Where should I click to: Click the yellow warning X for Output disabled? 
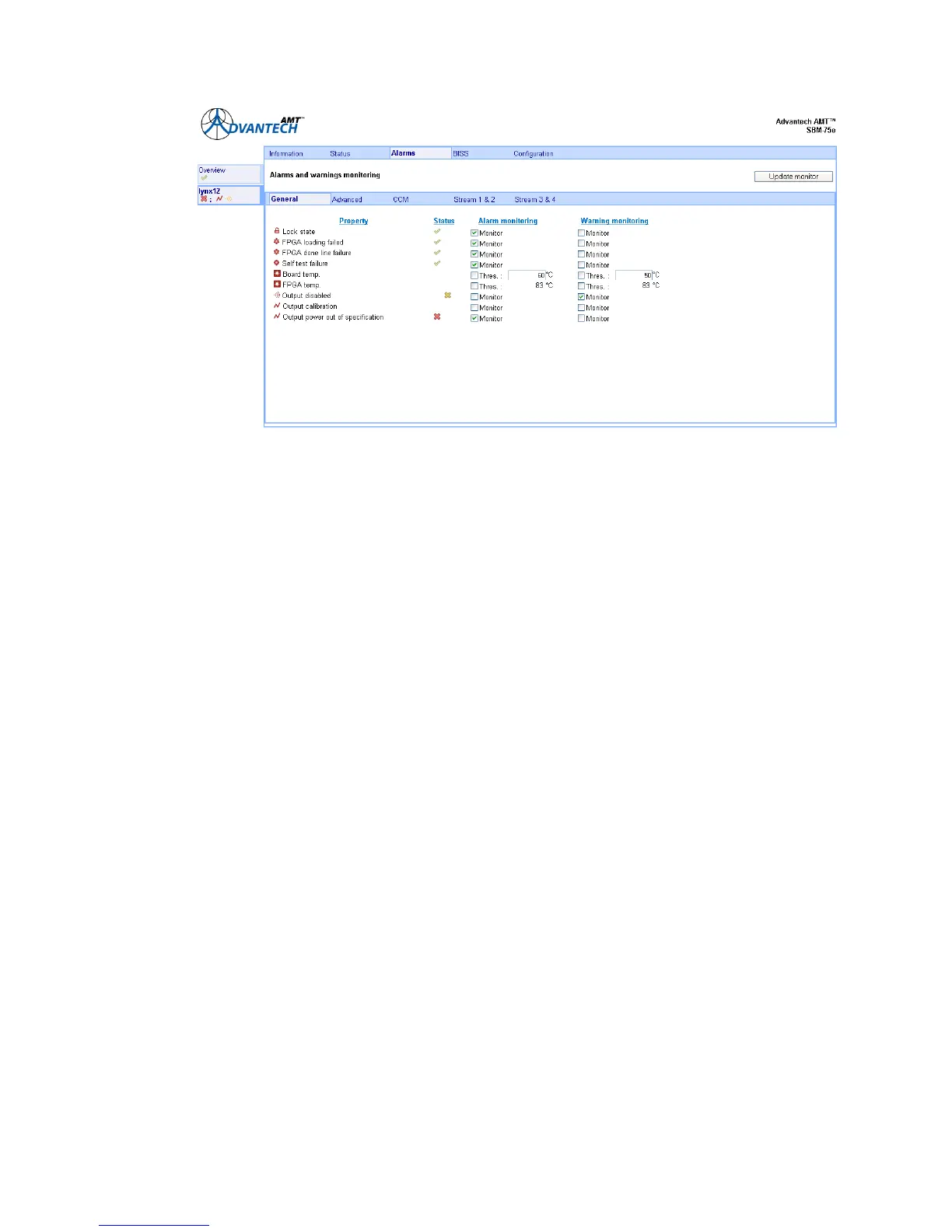click(447, 296)
